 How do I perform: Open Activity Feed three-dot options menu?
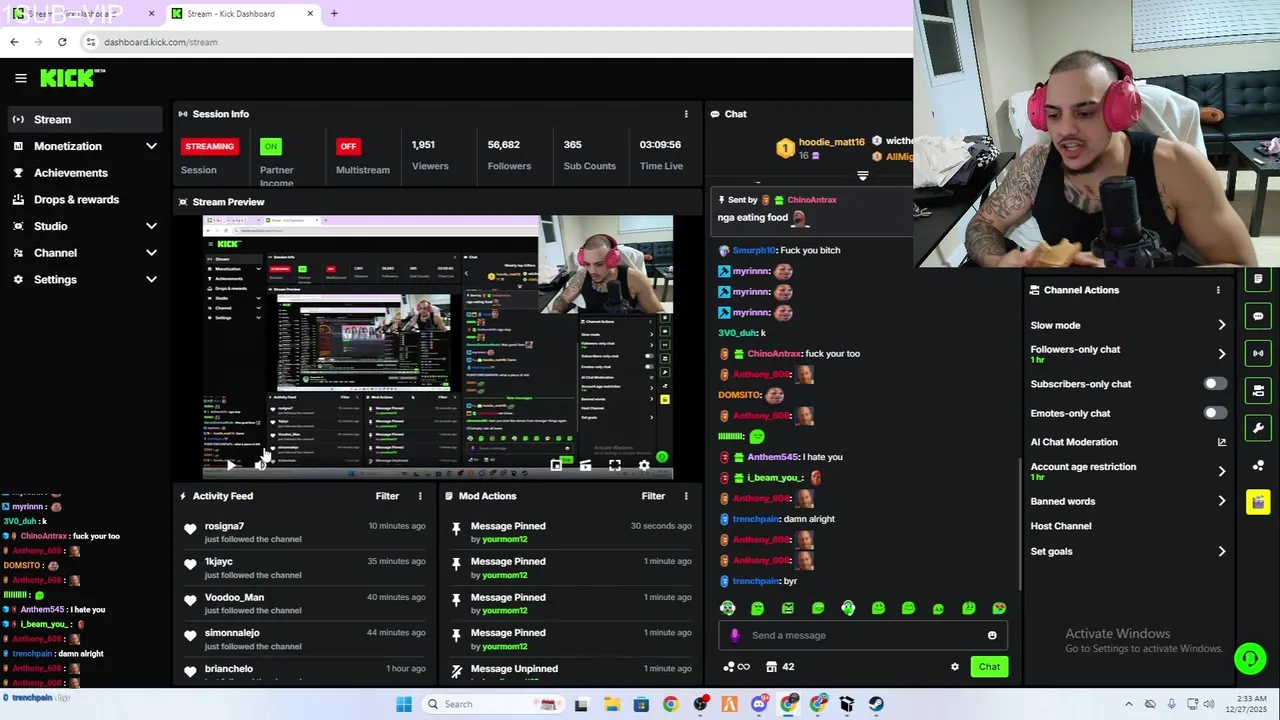[420, 496]
